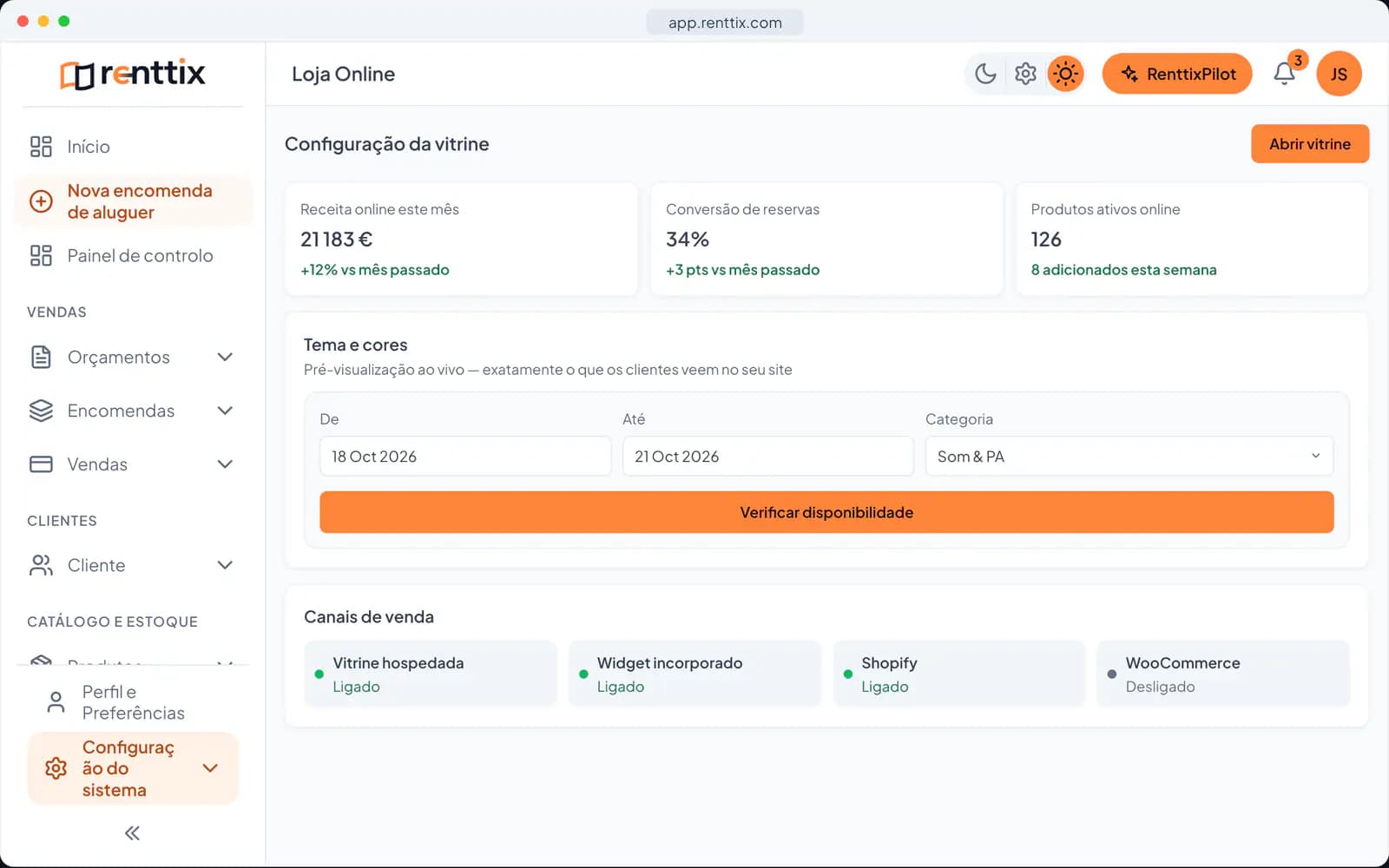Enable light mode sun icon

point(1065,74)
